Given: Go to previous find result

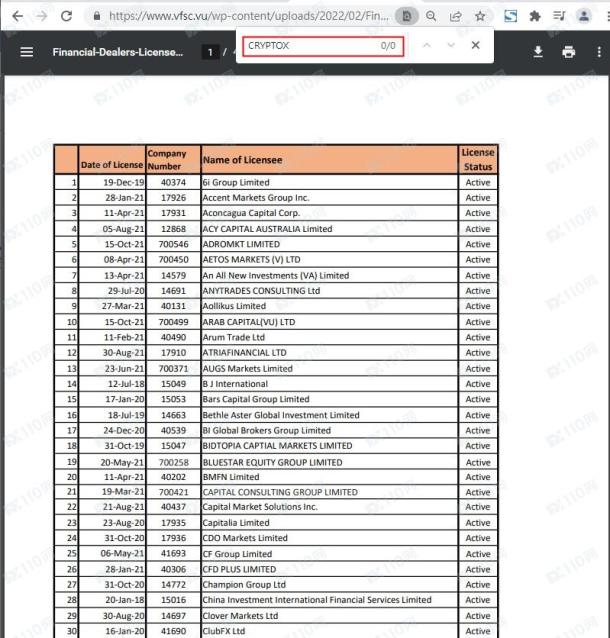Looking at the screenshot, I should point(426,46).
